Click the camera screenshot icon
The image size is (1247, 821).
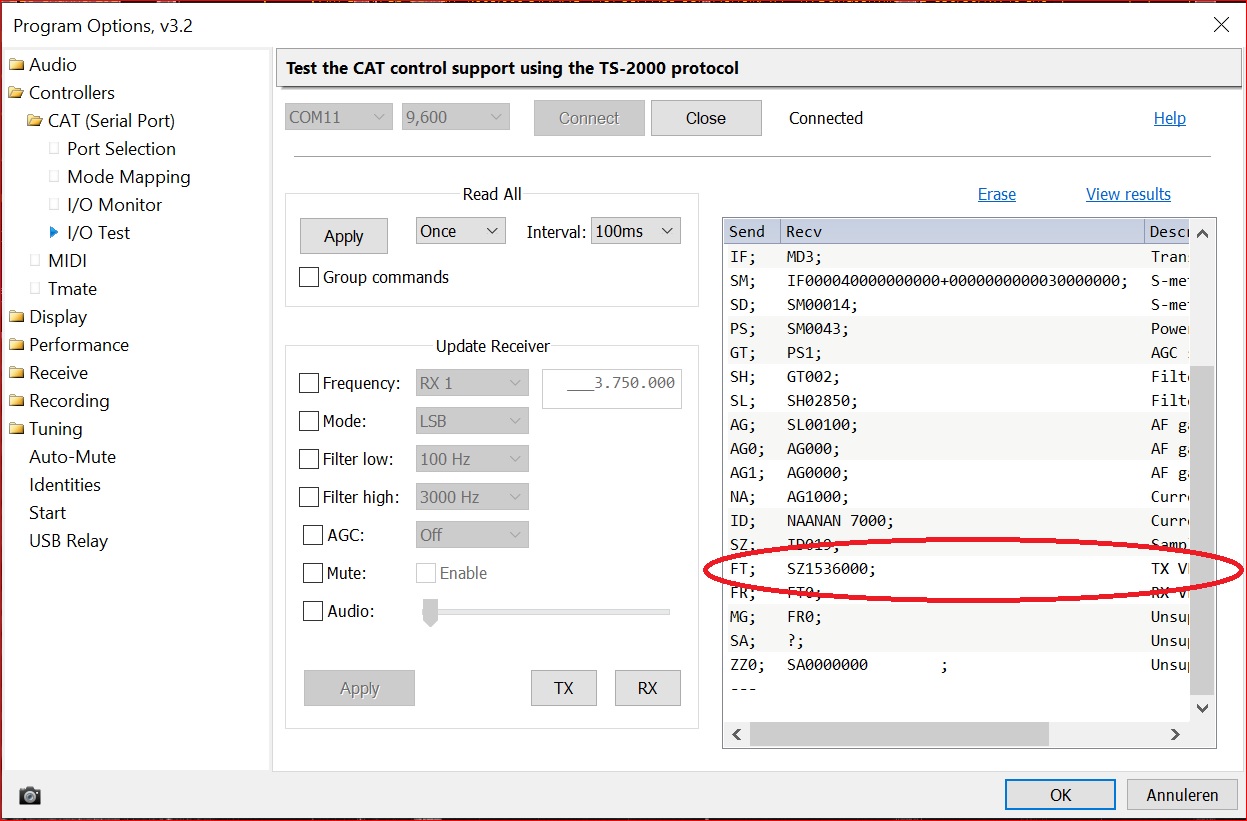click(x=30, y=796)
